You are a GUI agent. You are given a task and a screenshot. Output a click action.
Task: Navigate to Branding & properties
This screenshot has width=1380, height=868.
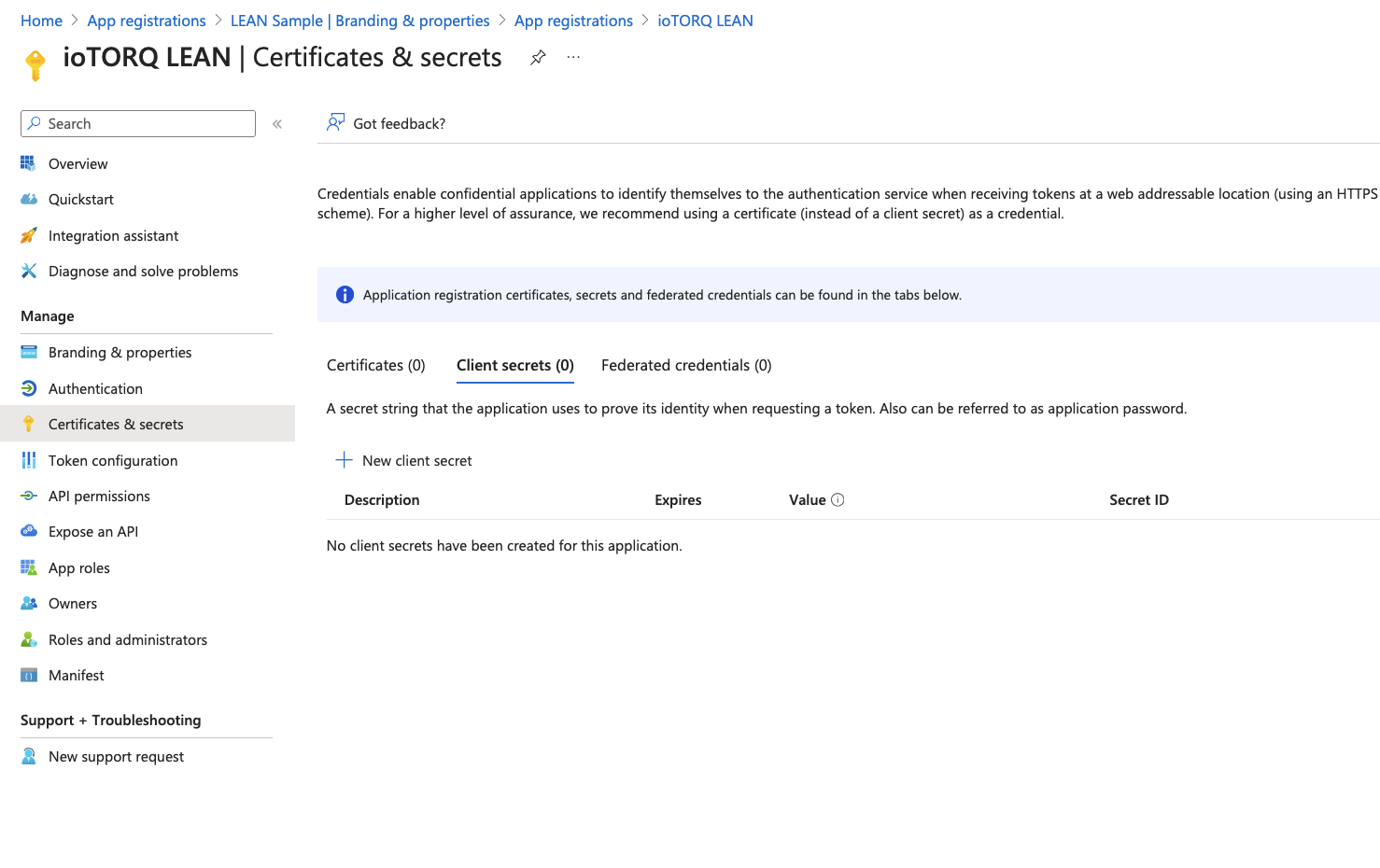pos(120,353)
